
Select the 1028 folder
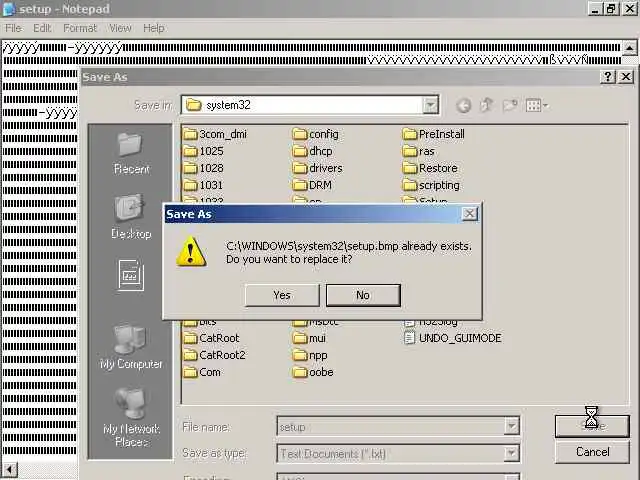pyautogui.click(x=203, y=168)
